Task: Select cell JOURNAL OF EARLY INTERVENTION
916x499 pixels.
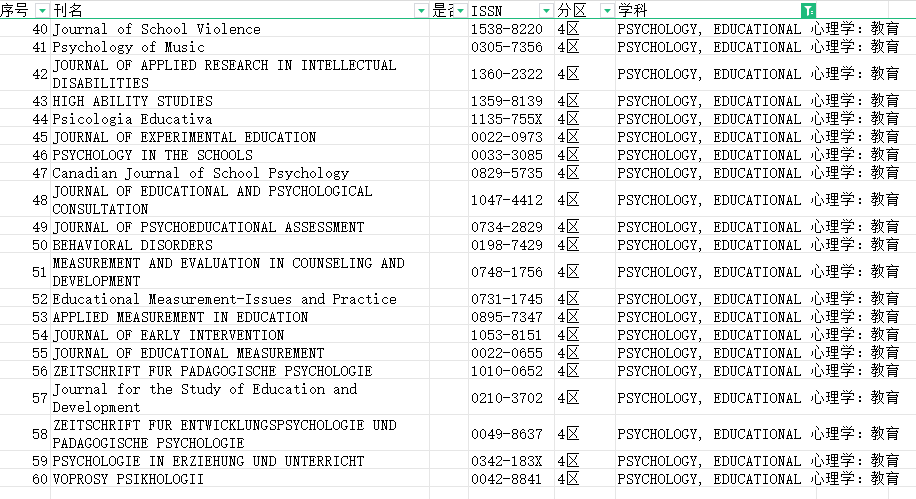Action: tap(240, 335)
